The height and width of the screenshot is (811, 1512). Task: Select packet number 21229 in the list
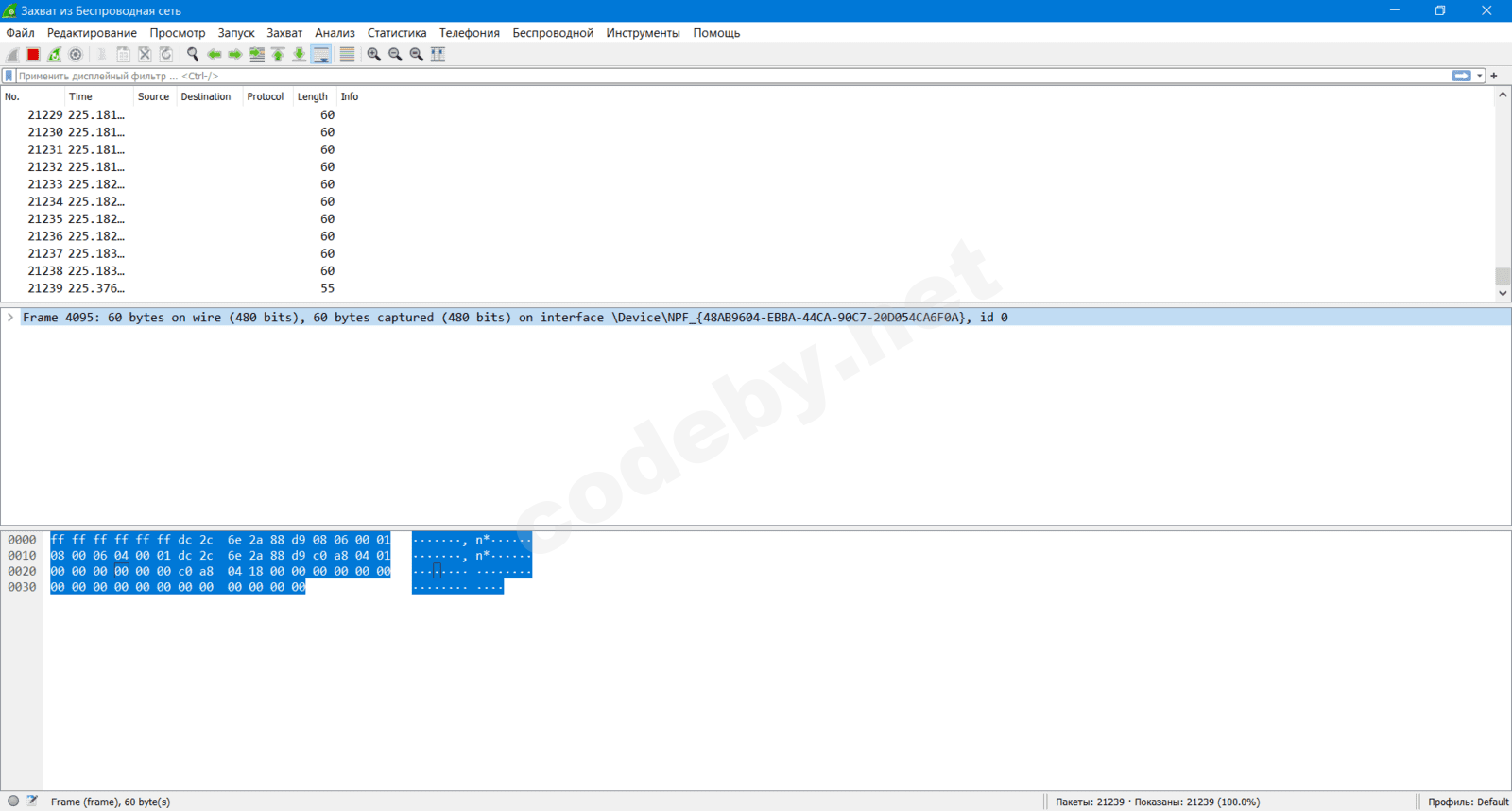[x=747, y=115]
